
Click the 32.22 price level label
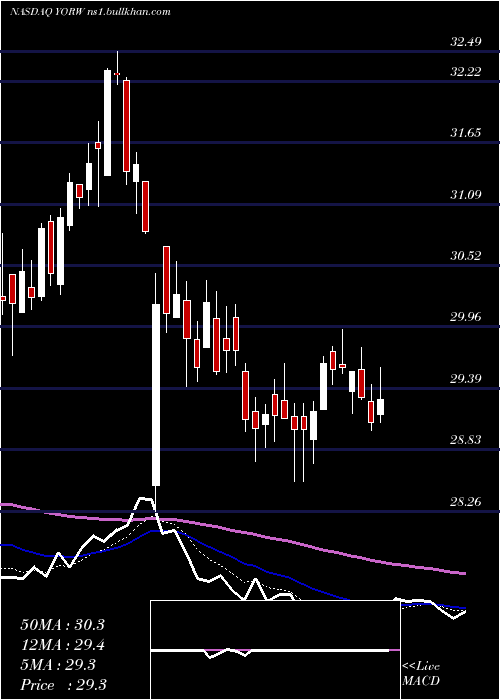point(466,72)
